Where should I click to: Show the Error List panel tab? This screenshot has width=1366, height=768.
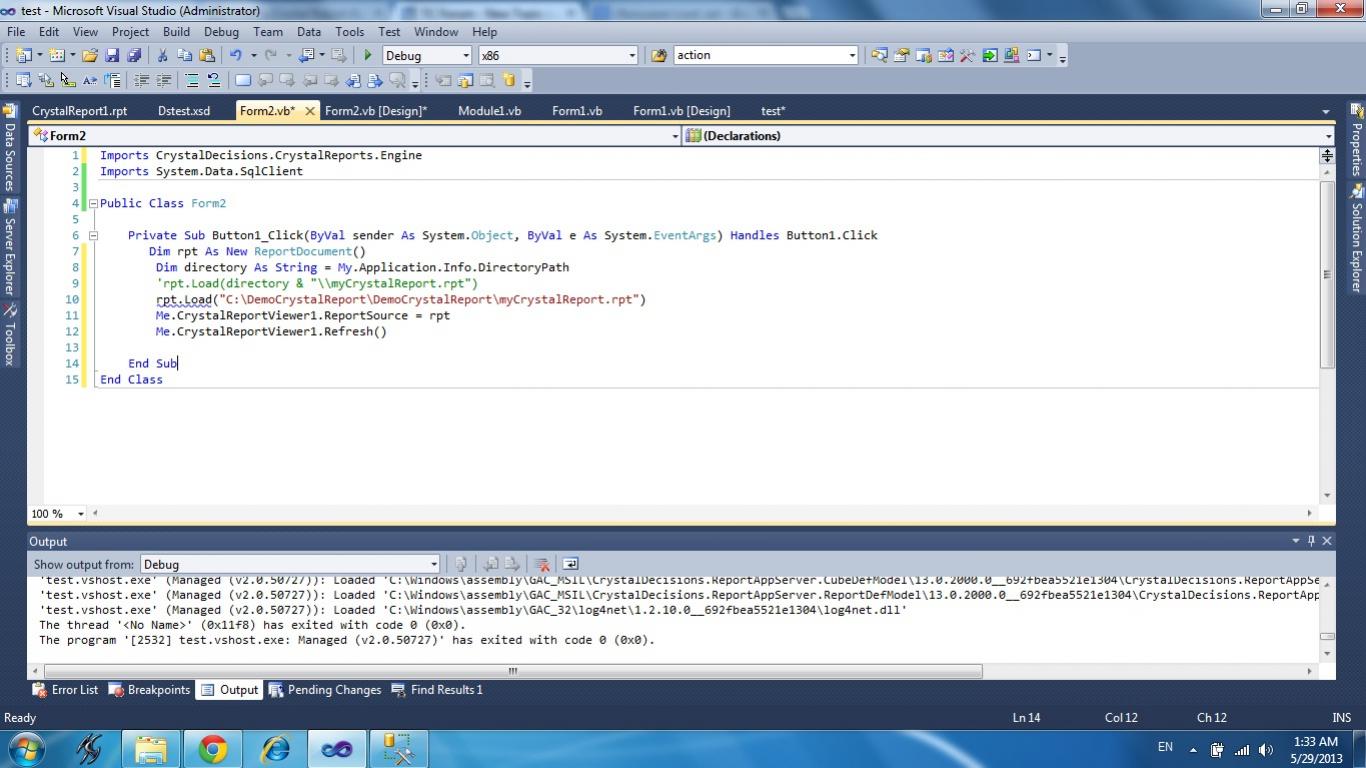(x=66, y=690)
